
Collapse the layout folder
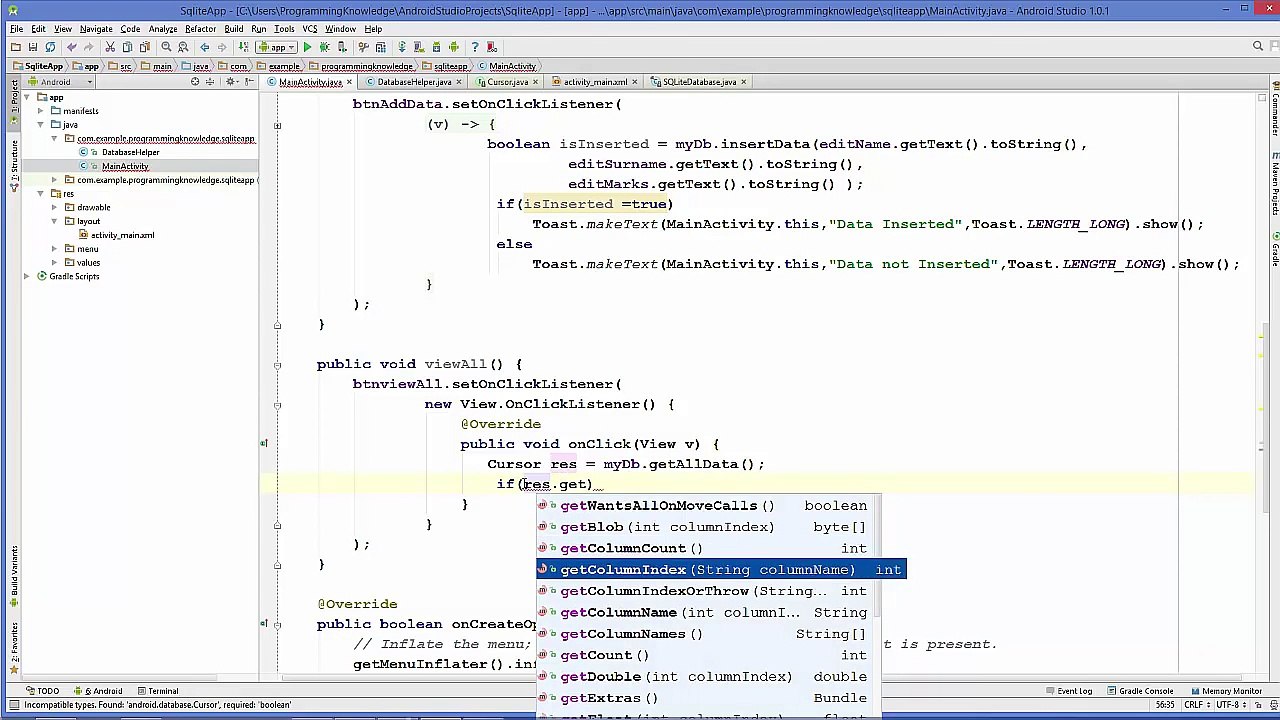tap(55, 221)
